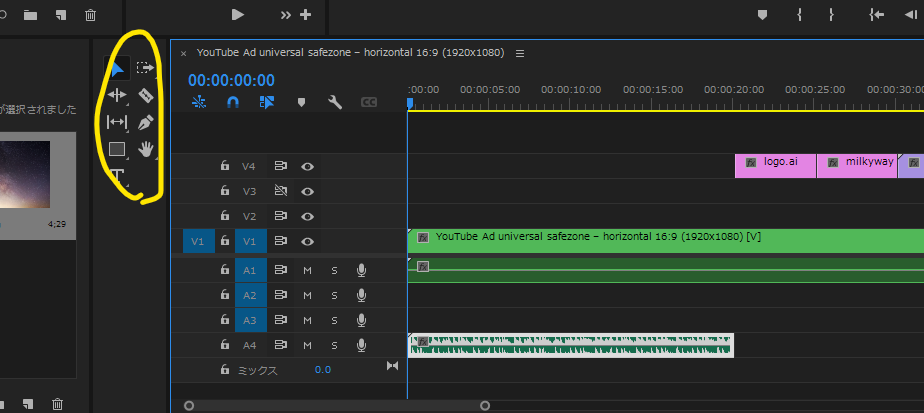Open timeline display settings wrench
Screen dimensions: 924x413
335,102
